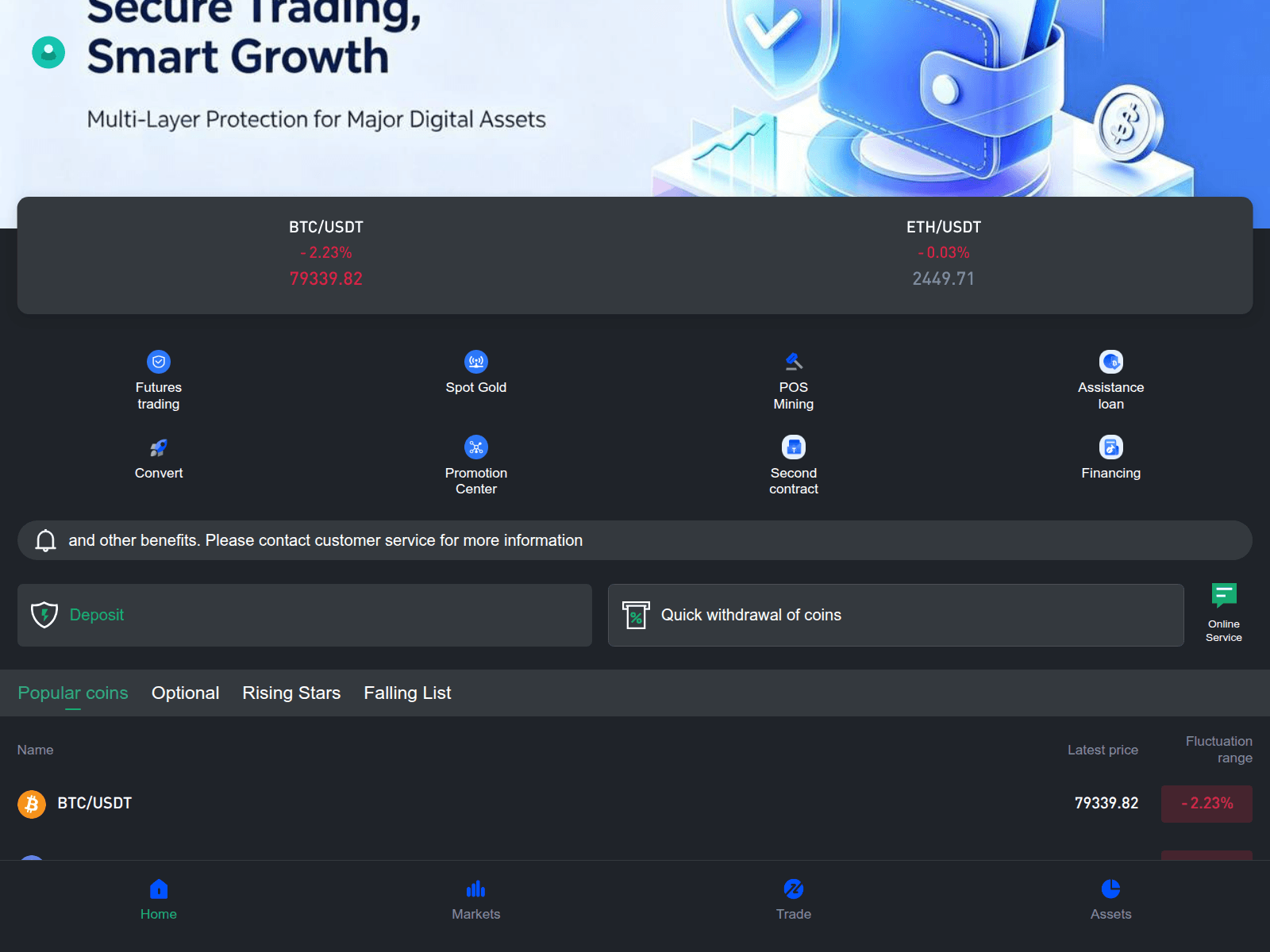Open the Financing icon

[x=1111, y=447]
